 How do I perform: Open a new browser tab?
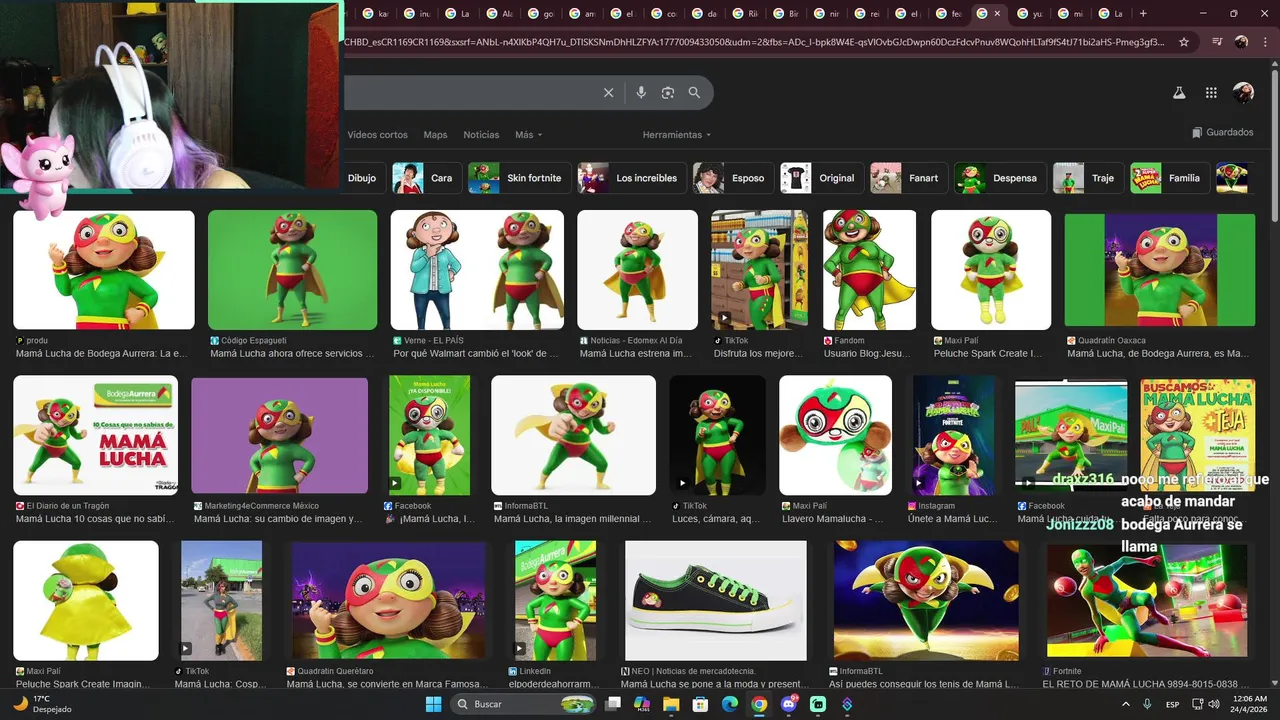coord(1143,14)
